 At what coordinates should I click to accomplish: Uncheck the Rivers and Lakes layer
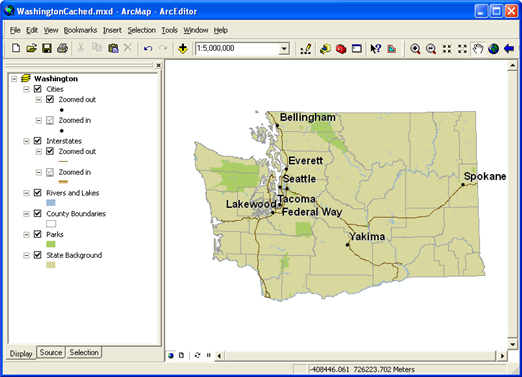point(38,193)
